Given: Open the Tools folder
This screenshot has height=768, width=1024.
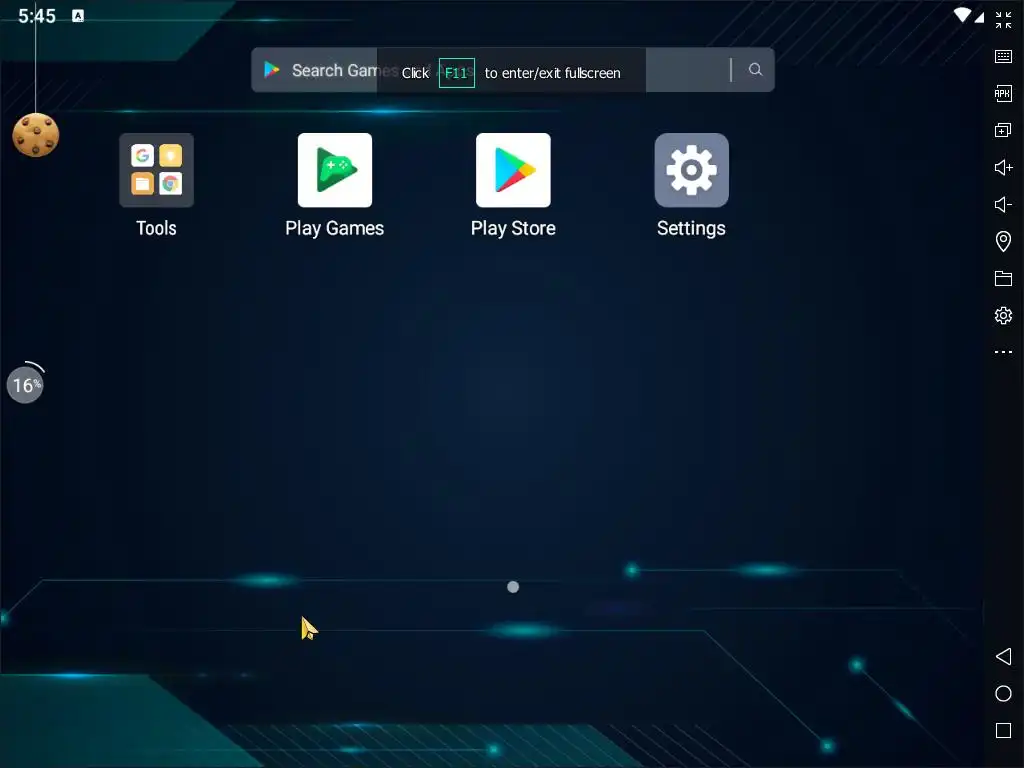Looking at the screenshot, I should tap(156, 170).
